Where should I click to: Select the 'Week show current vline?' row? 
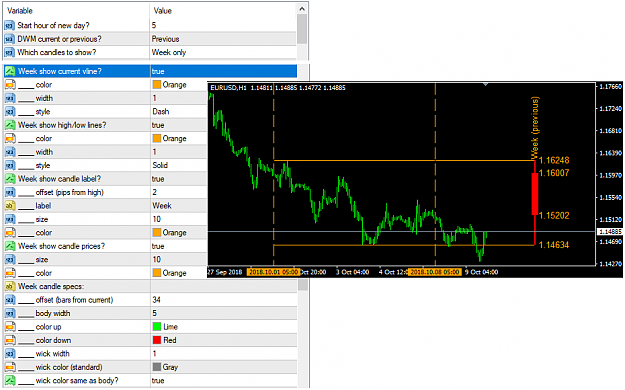(150, 71)
